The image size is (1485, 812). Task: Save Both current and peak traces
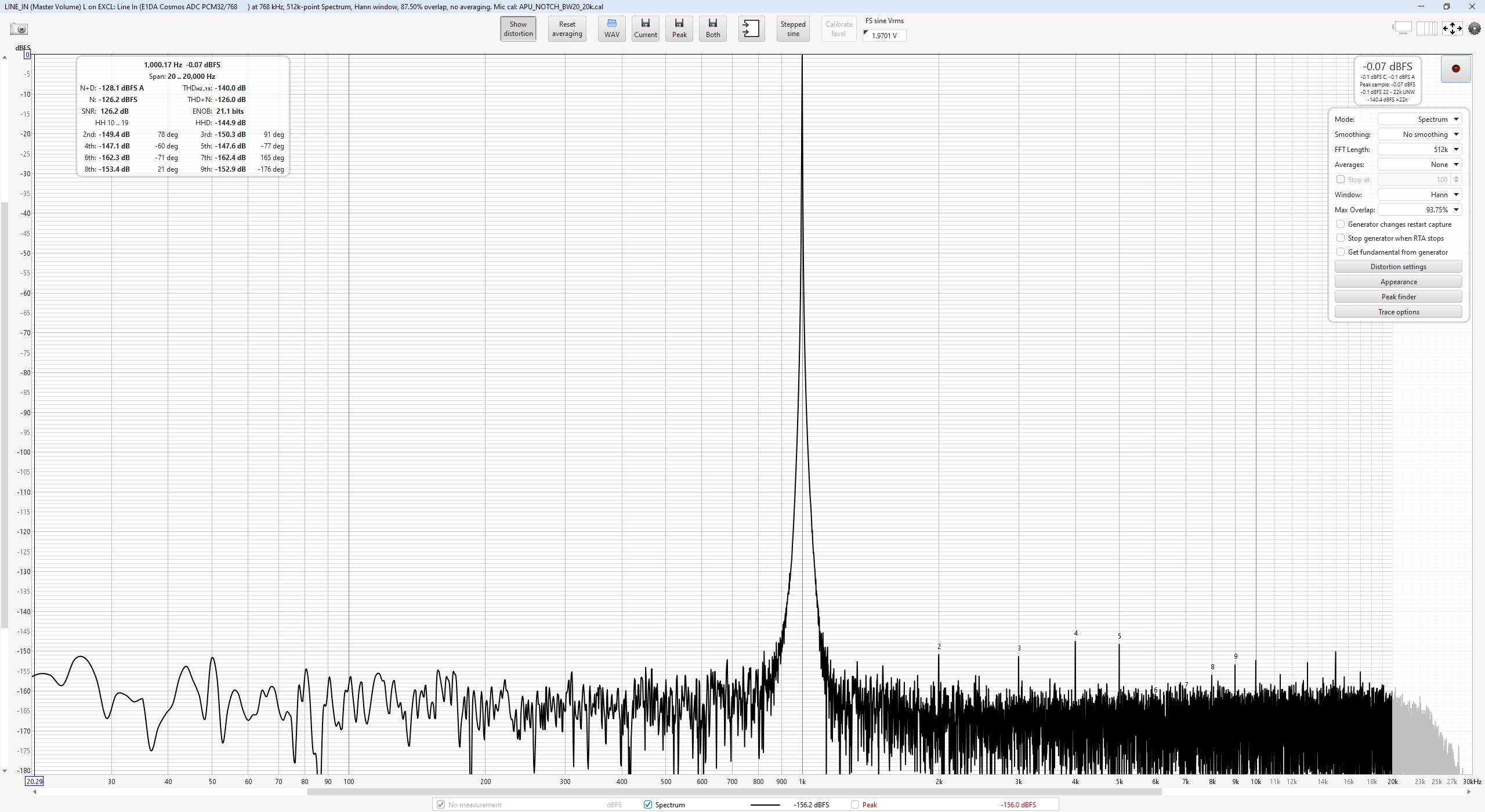tap(713, 28)
